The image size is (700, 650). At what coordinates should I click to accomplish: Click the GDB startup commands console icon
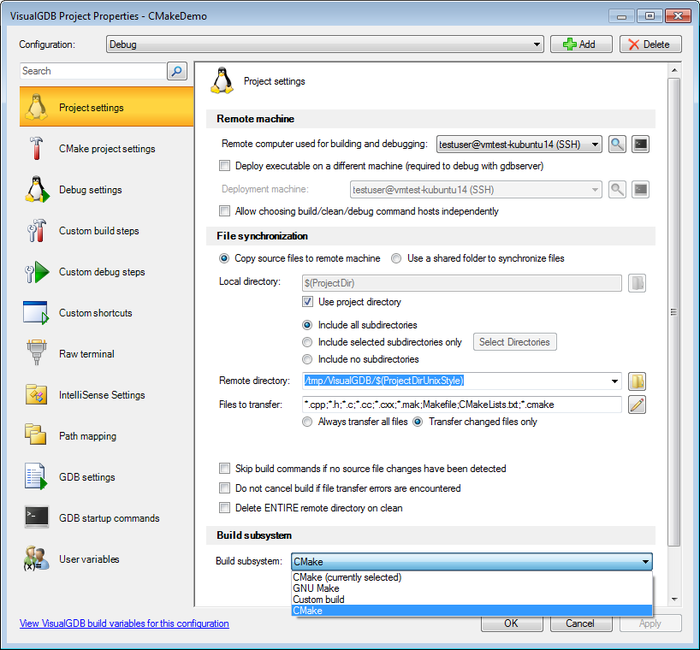point(36,517)
